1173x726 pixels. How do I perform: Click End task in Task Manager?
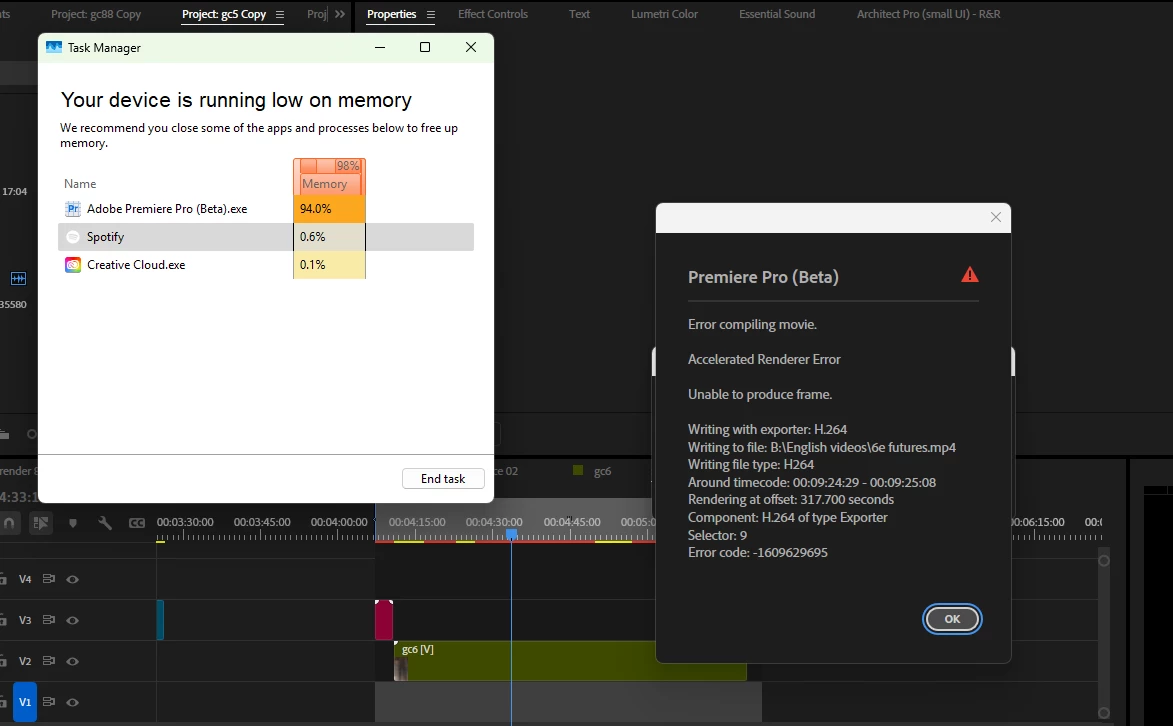click(443, 478)
